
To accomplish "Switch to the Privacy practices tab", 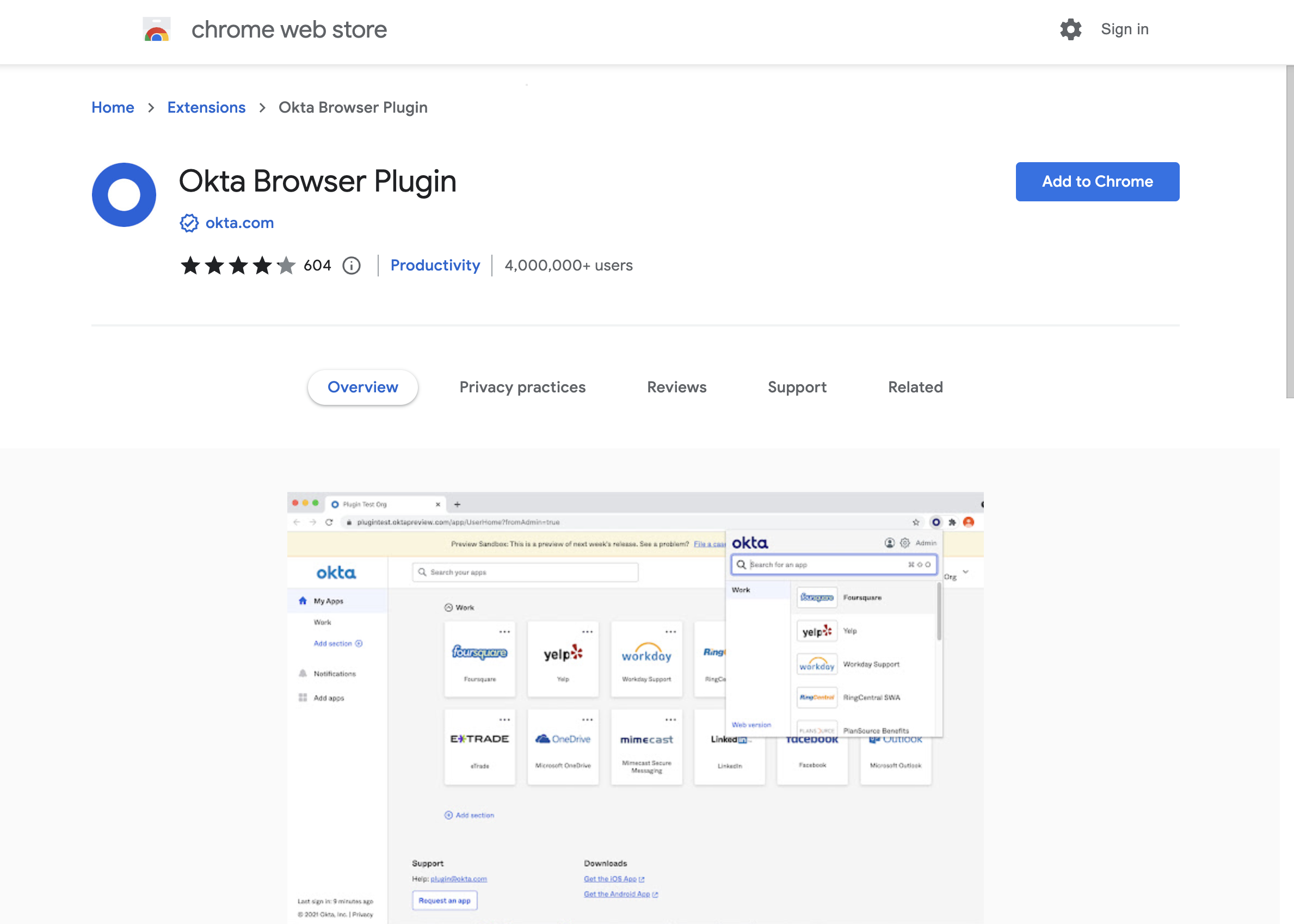I will point(522,387).
